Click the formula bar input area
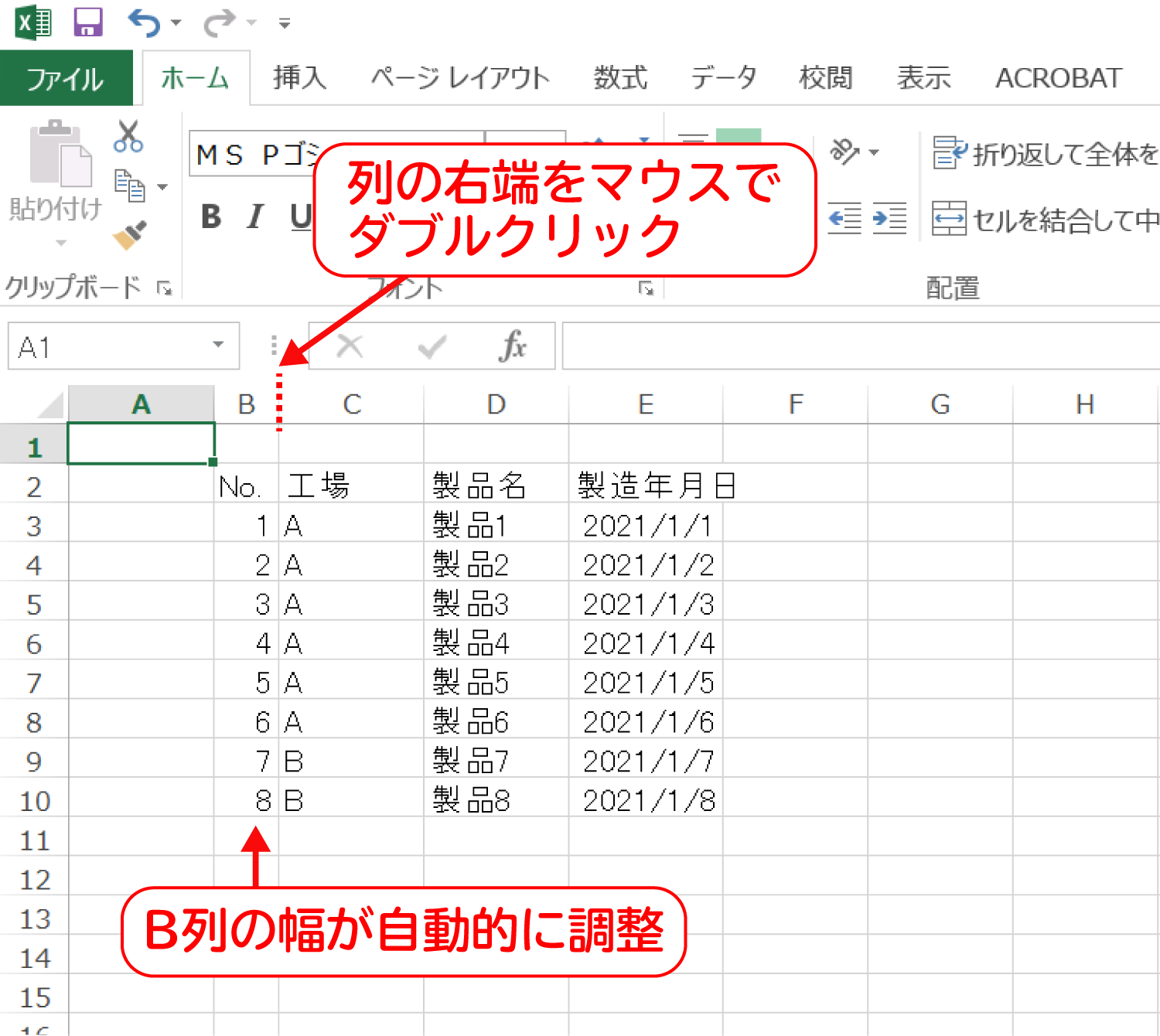Screen dimensions: 1160x1036 861,346
